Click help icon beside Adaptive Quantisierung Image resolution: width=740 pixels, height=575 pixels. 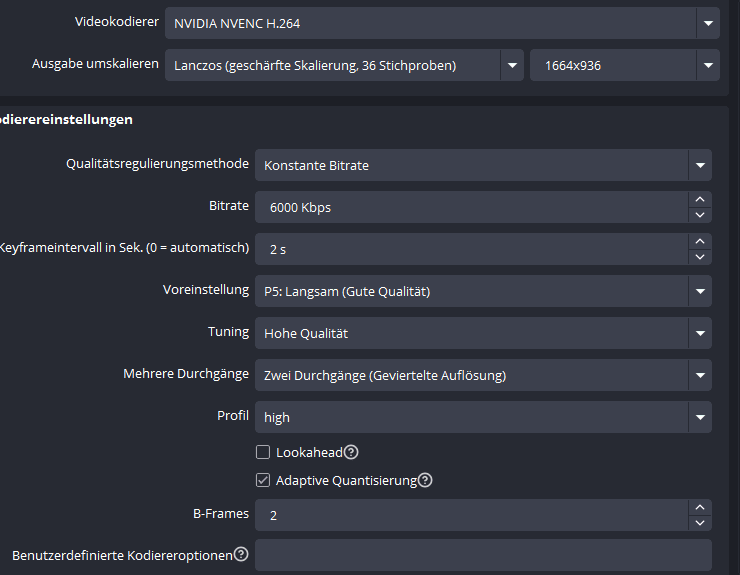425,480
